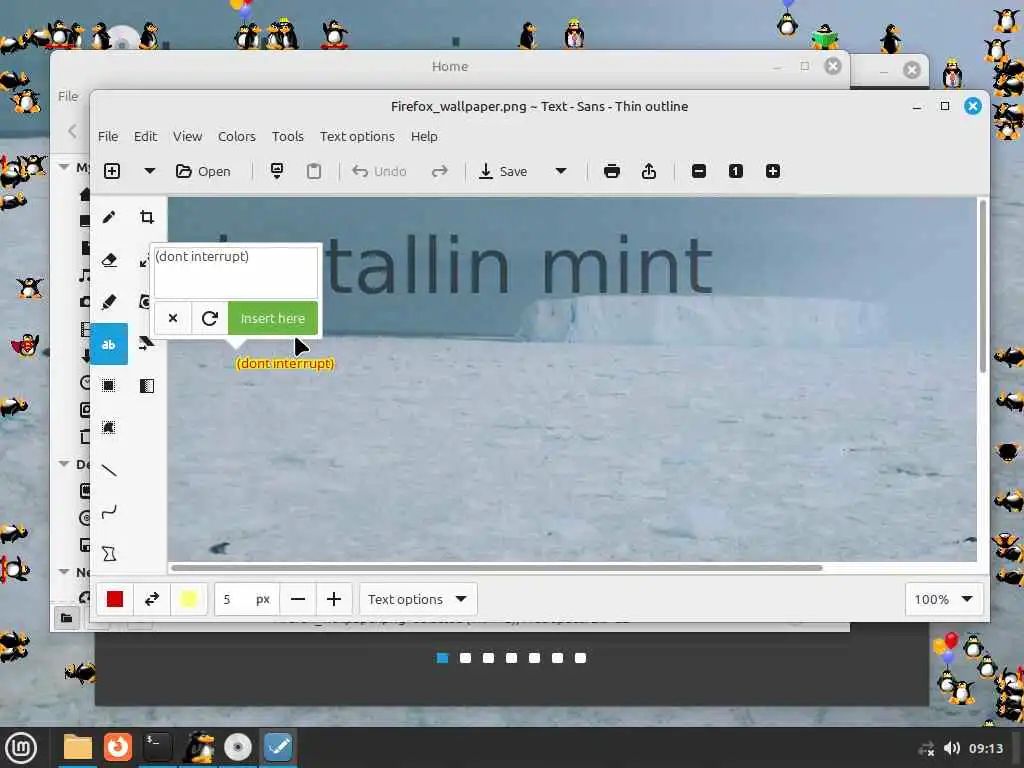Open the Colors menu
The image size is (1024, 768).
click(x=236, y=136)
